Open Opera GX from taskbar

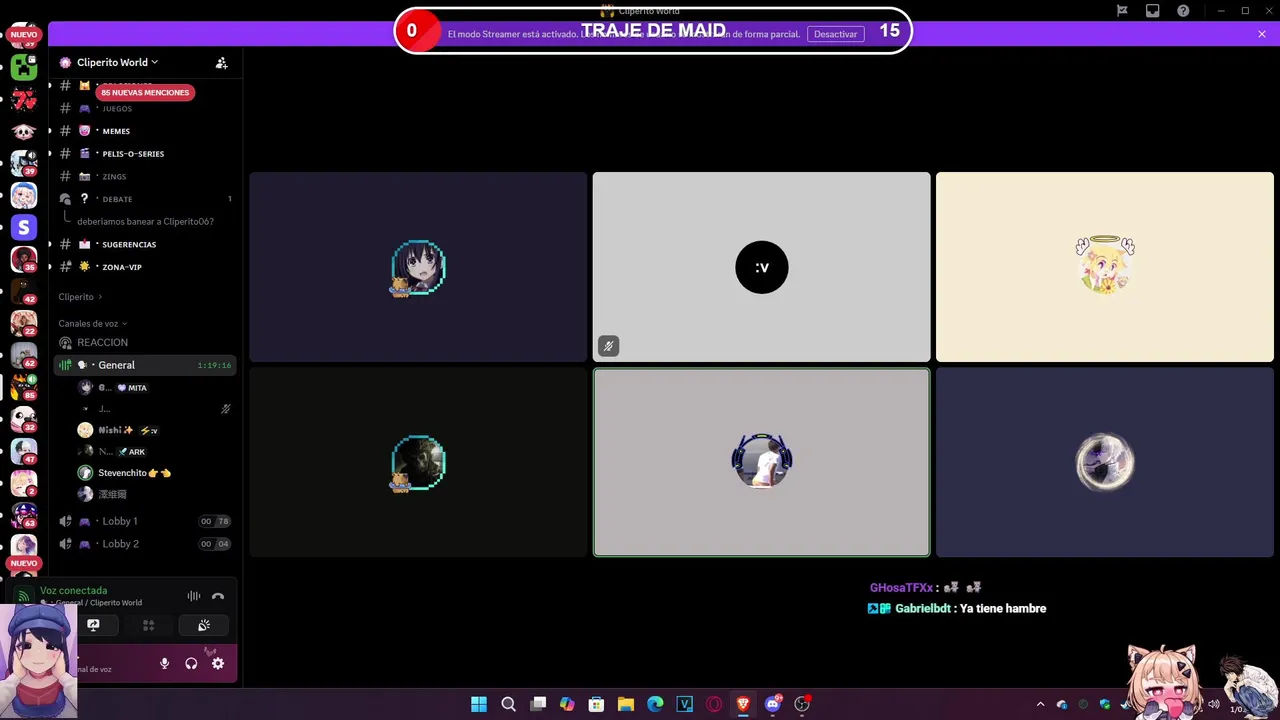[x=714, y=704]
